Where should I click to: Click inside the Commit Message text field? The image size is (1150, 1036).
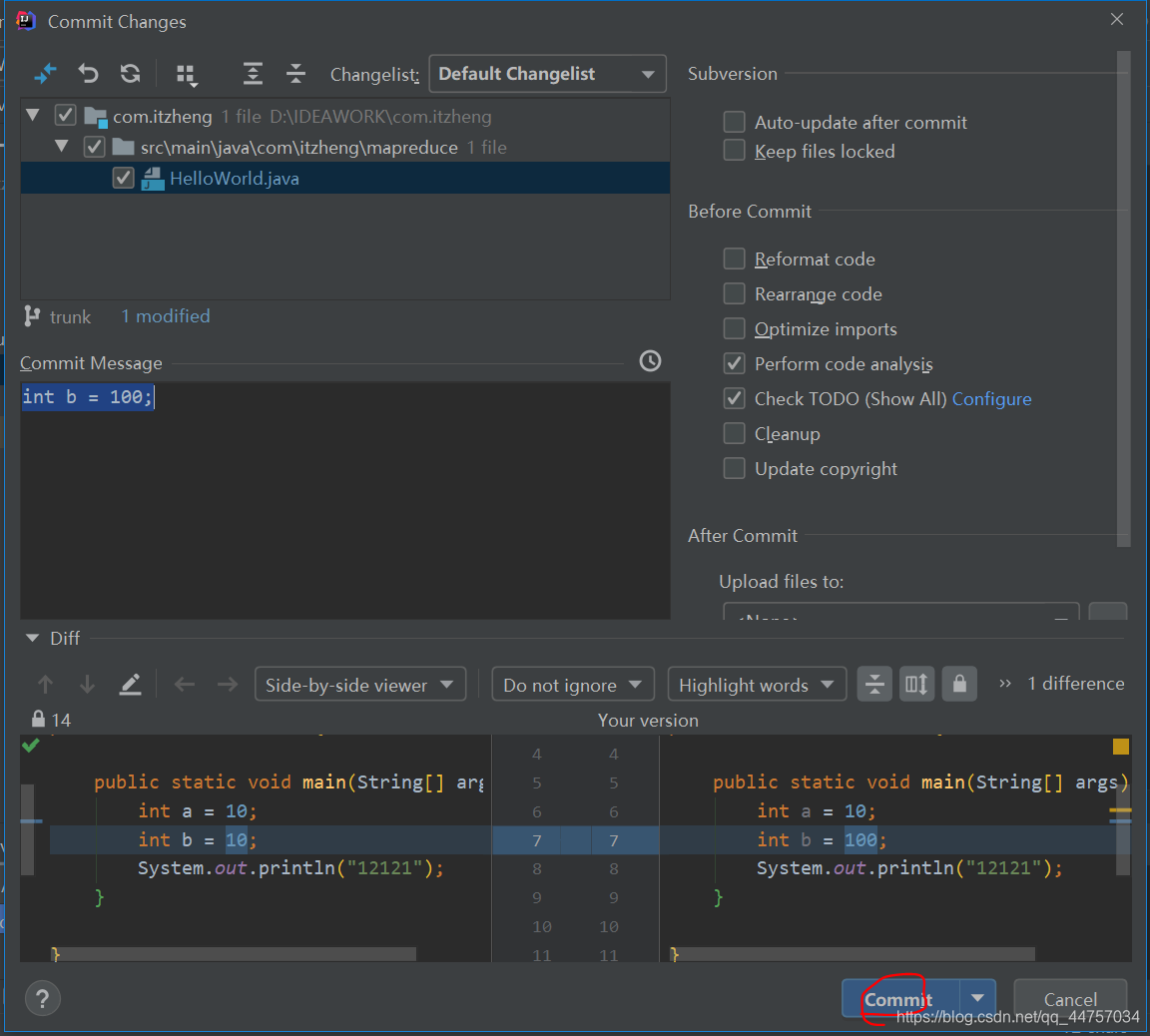point(344,499)
